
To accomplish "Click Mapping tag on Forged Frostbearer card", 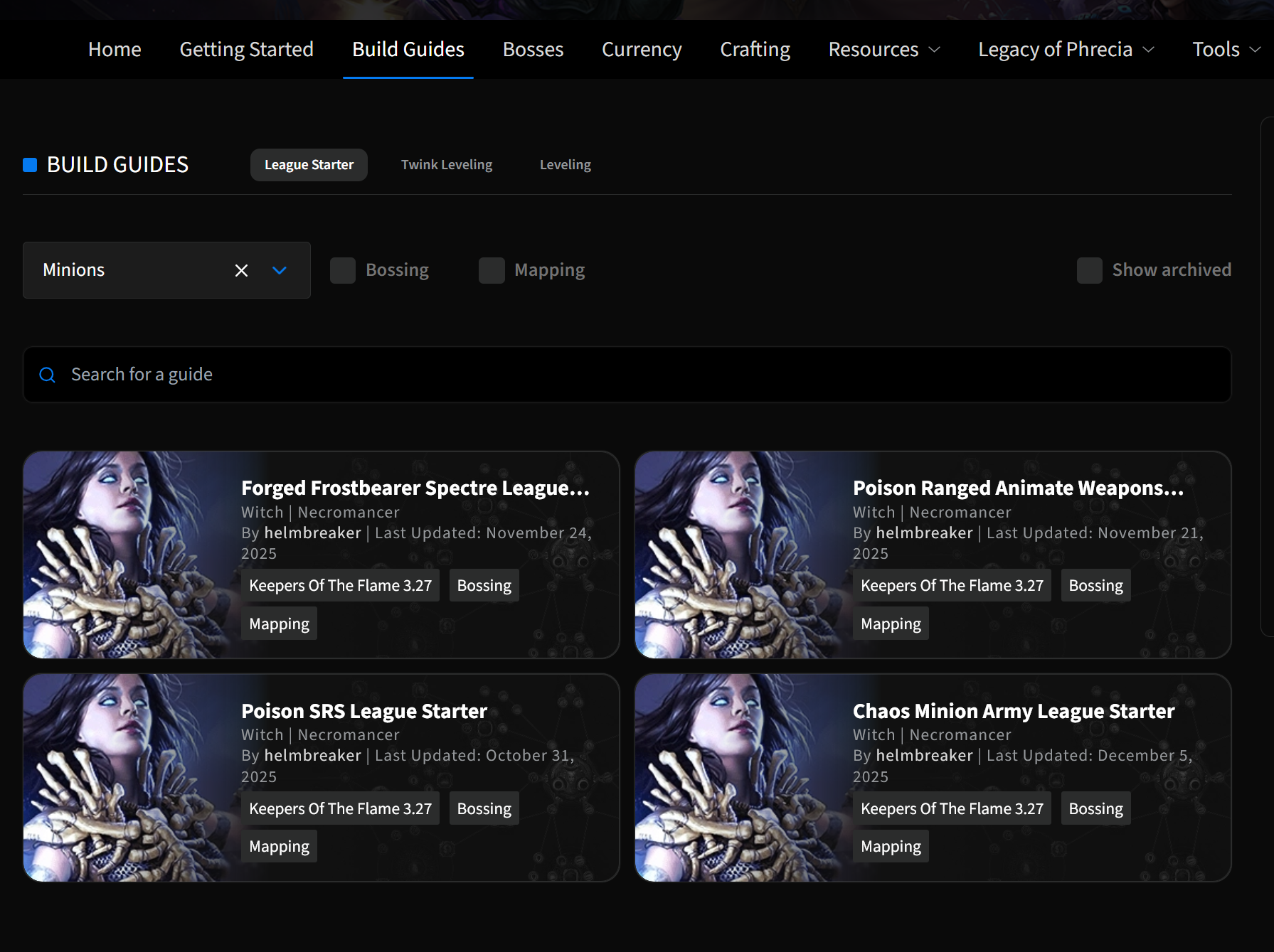I will point(279,624).
